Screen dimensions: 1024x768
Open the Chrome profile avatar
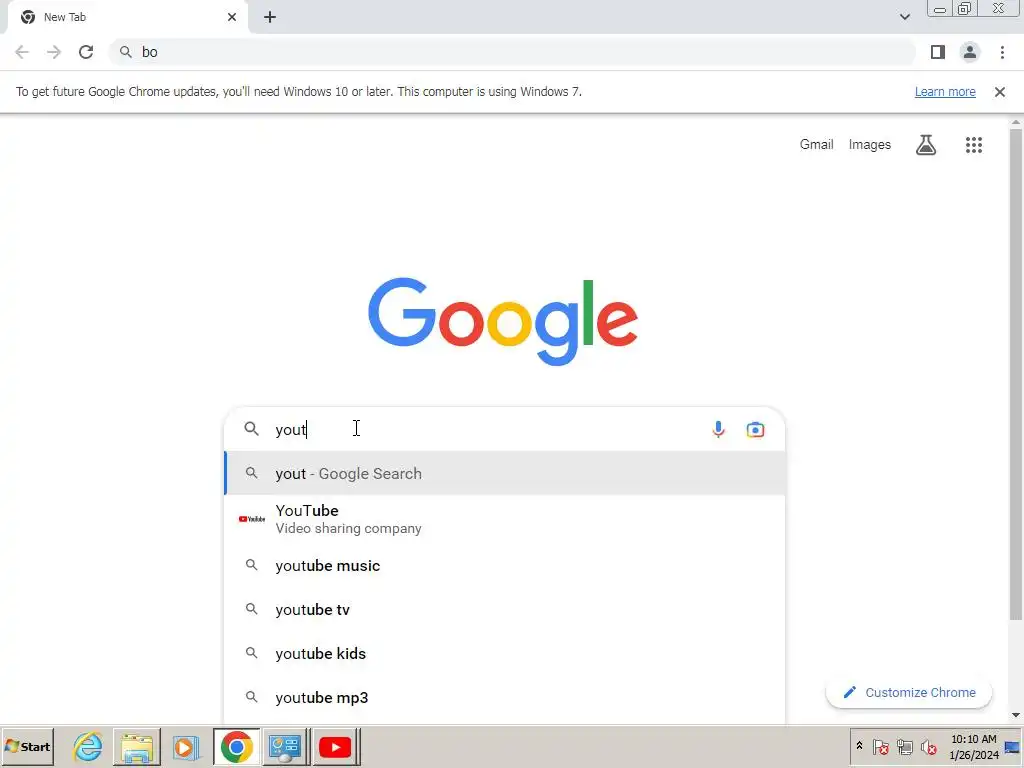(970, 52)
